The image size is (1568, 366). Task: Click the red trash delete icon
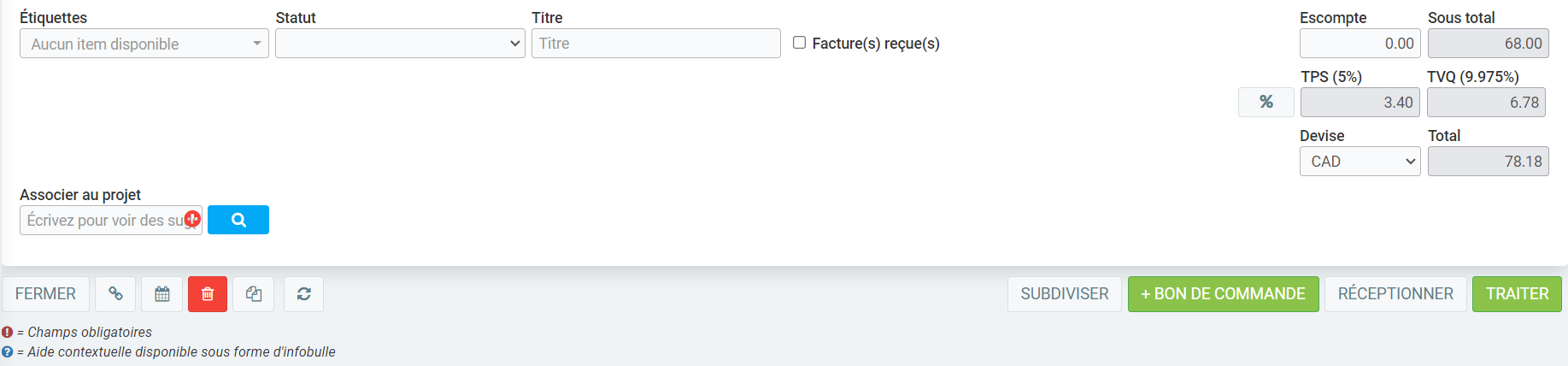(208, 294)
